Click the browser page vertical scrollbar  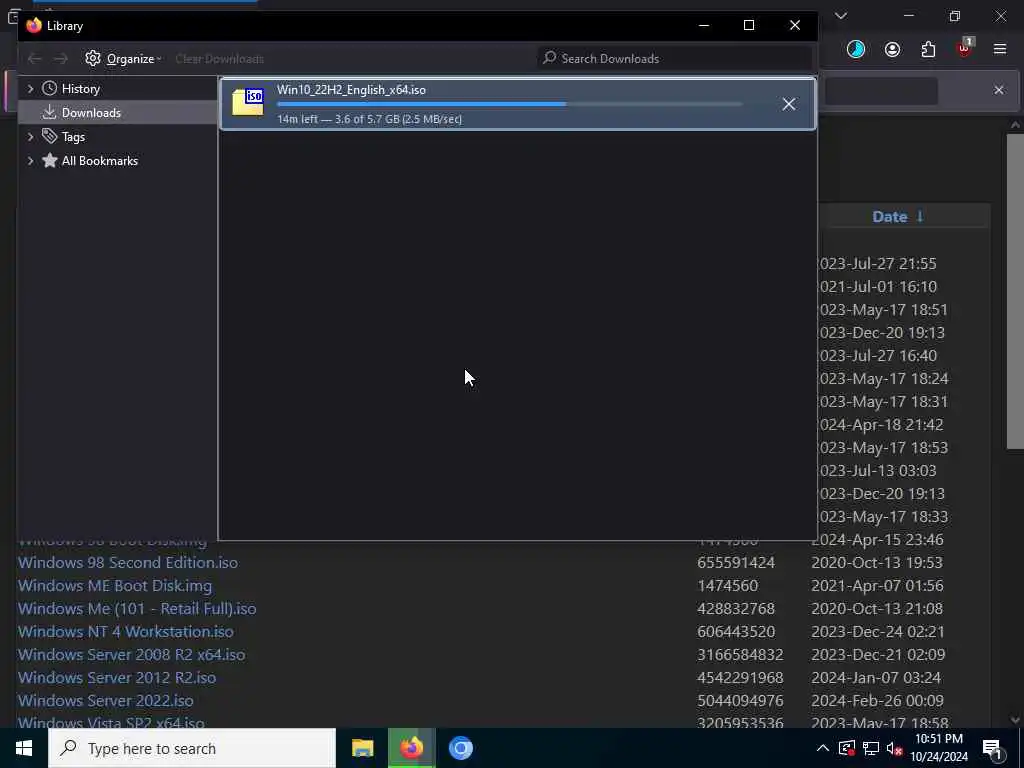1015,291
